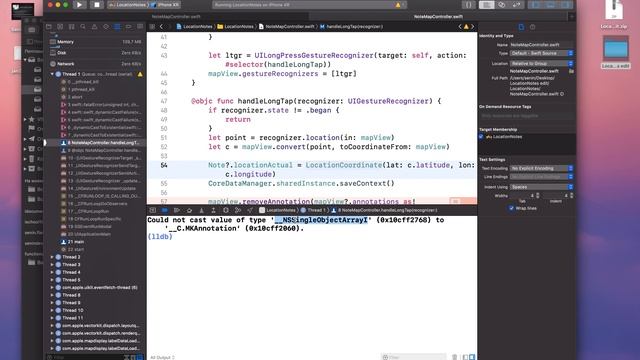Image resolution: width=640 pixels, height=360 pixels.
Task: Click NoteMapController.swift in jump bar
Action: (287, 27)
